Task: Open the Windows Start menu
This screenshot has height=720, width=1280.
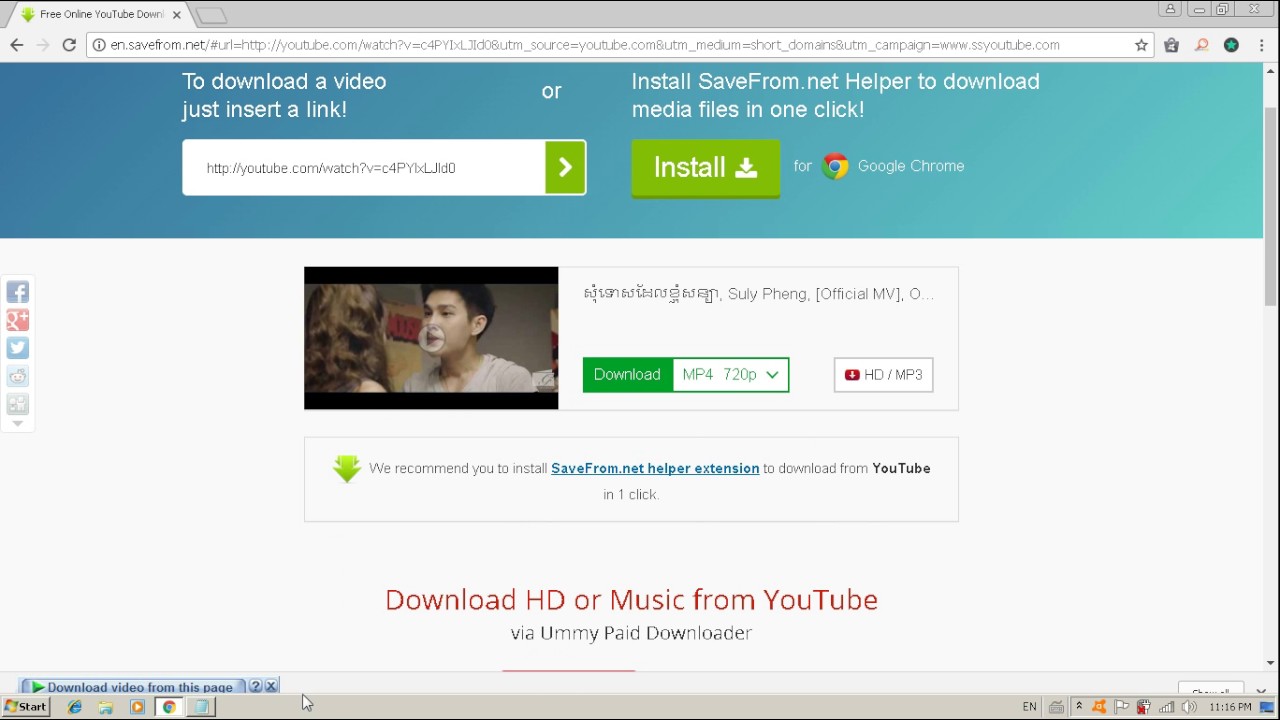Action: tap(25, 707)
